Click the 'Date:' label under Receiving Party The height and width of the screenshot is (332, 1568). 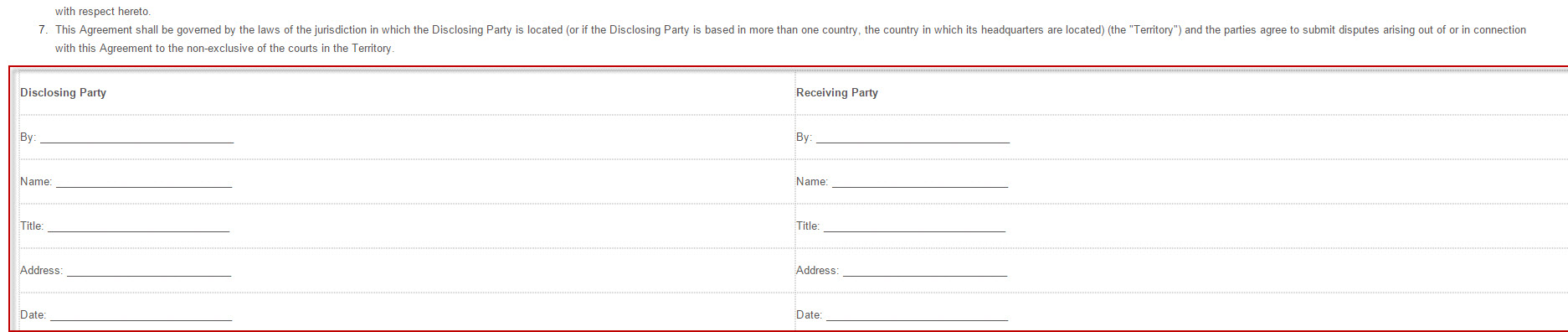click(809, 315)
